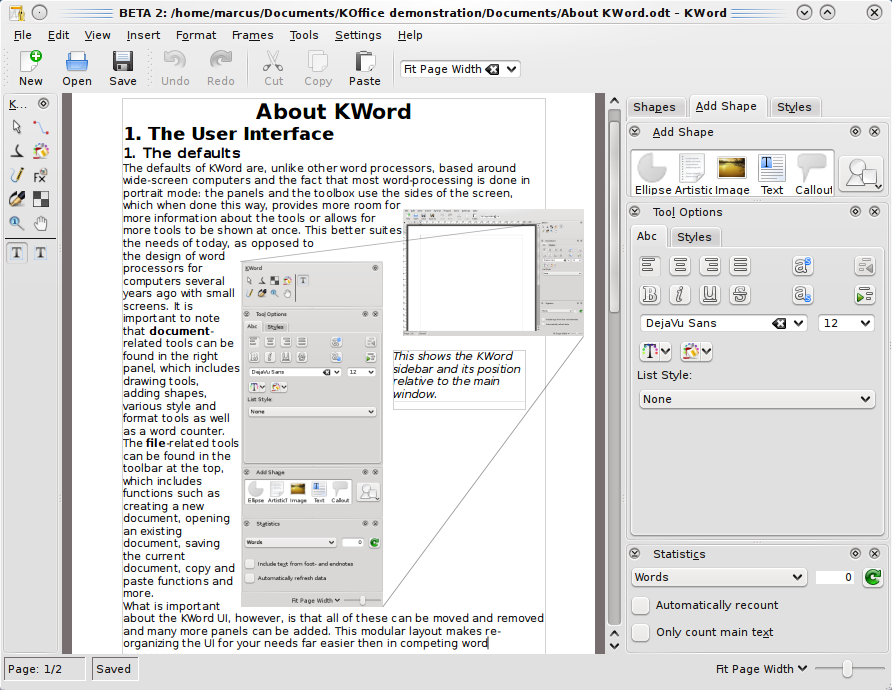Screen dimensions: 892x690
Task: Clear the font name field
Action: click(x=778, y=324)
